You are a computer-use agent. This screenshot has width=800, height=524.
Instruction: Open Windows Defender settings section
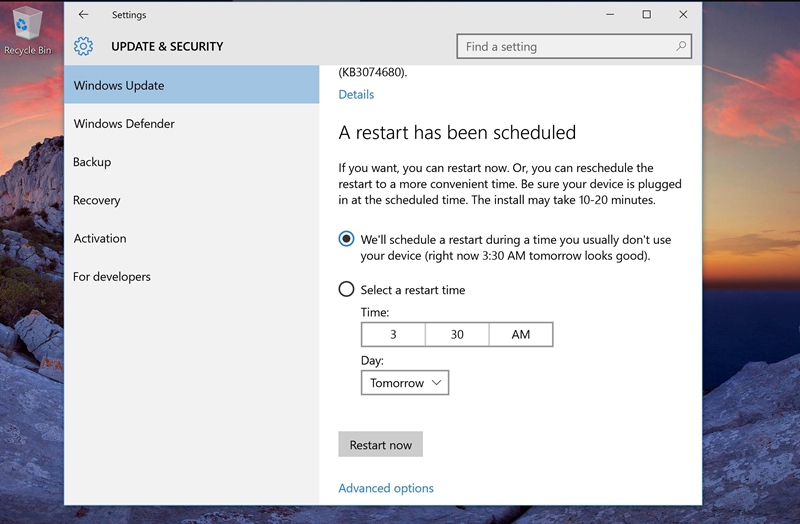(124, 124)
